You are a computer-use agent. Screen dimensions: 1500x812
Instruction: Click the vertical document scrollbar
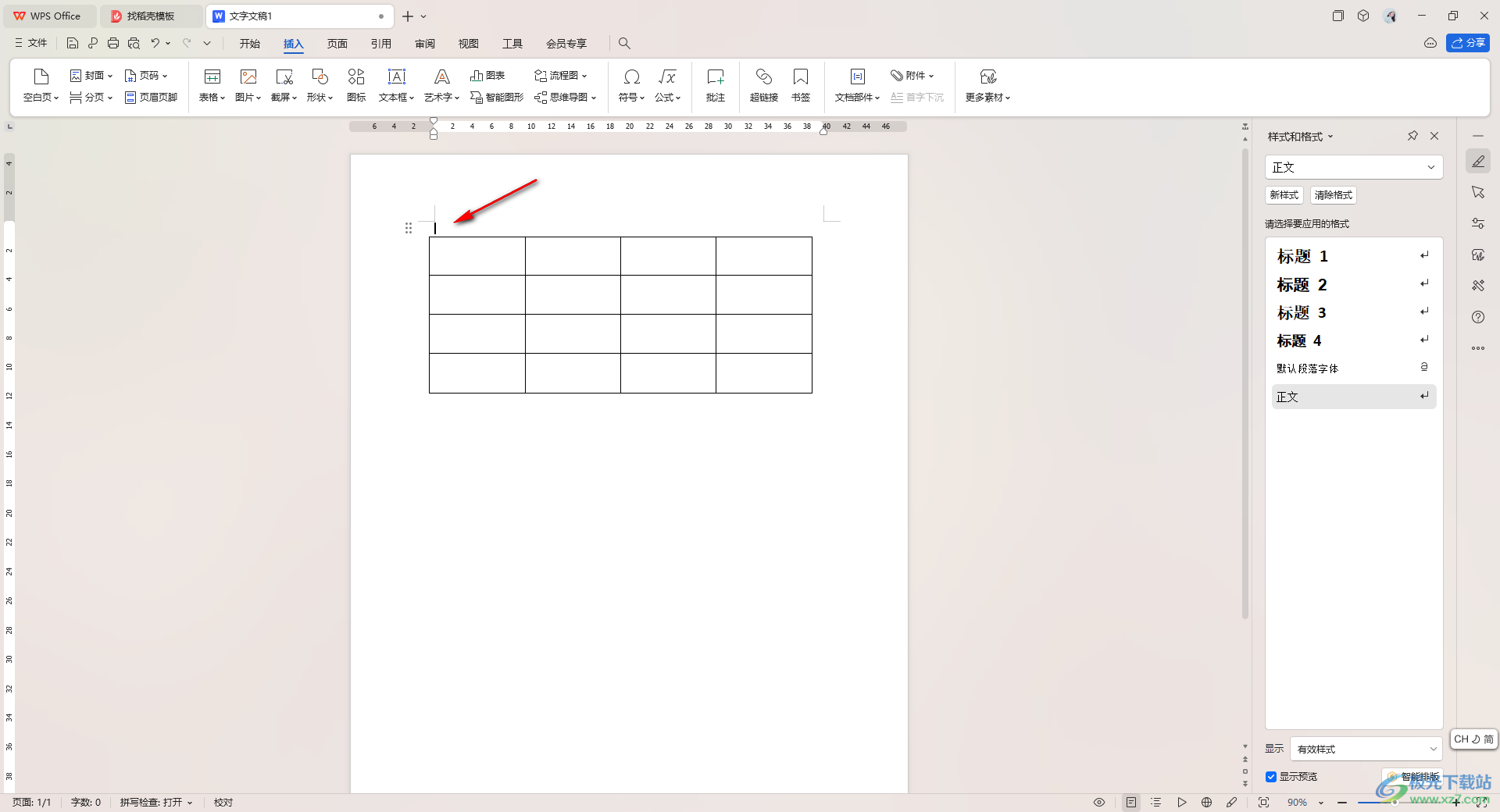(x=1245, y=383)
